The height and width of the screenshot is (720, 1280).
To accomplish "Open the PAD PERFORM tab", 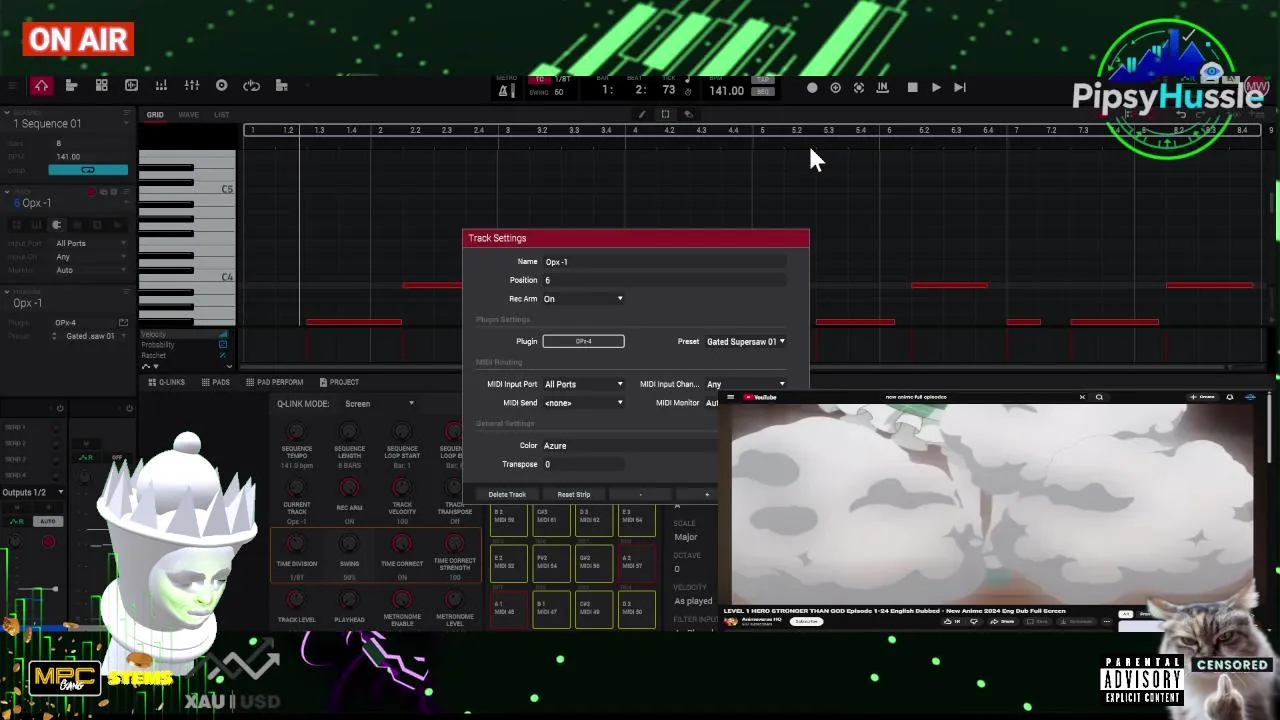I will [274, 382].
